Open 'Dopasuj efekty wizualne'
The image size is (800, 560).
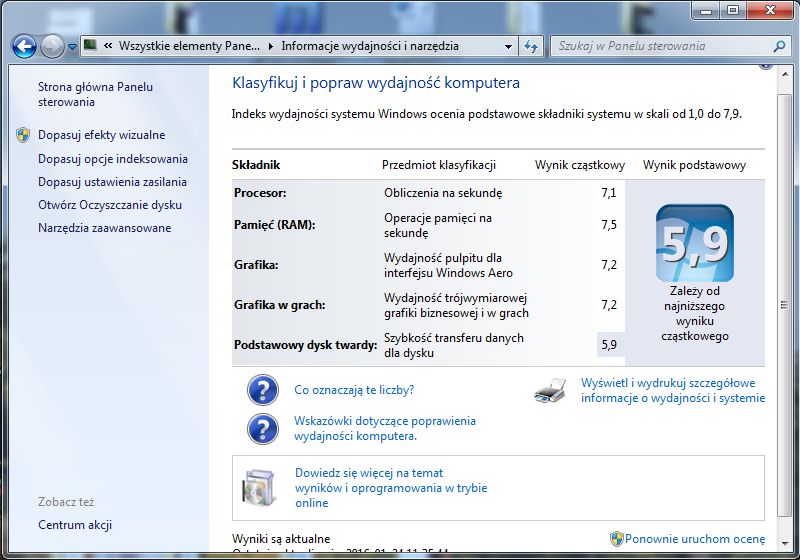tap(102, 135)
